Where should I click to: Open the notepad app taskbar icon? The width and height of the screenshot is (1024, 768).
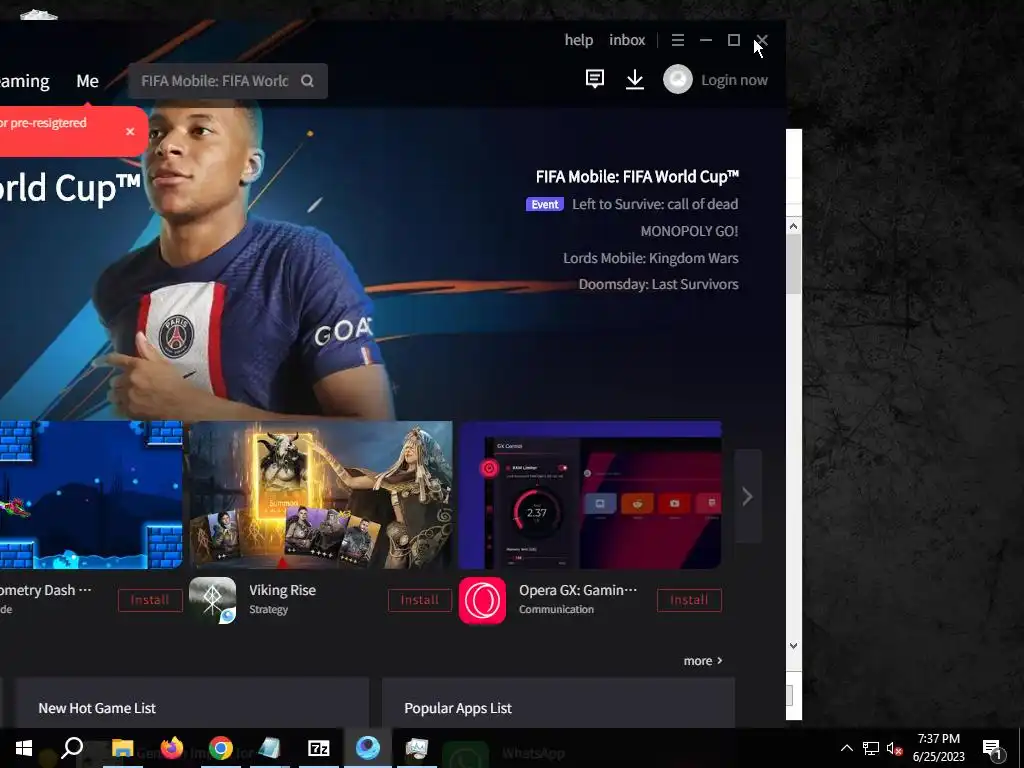pyautogui.click(x=269, y=748)
